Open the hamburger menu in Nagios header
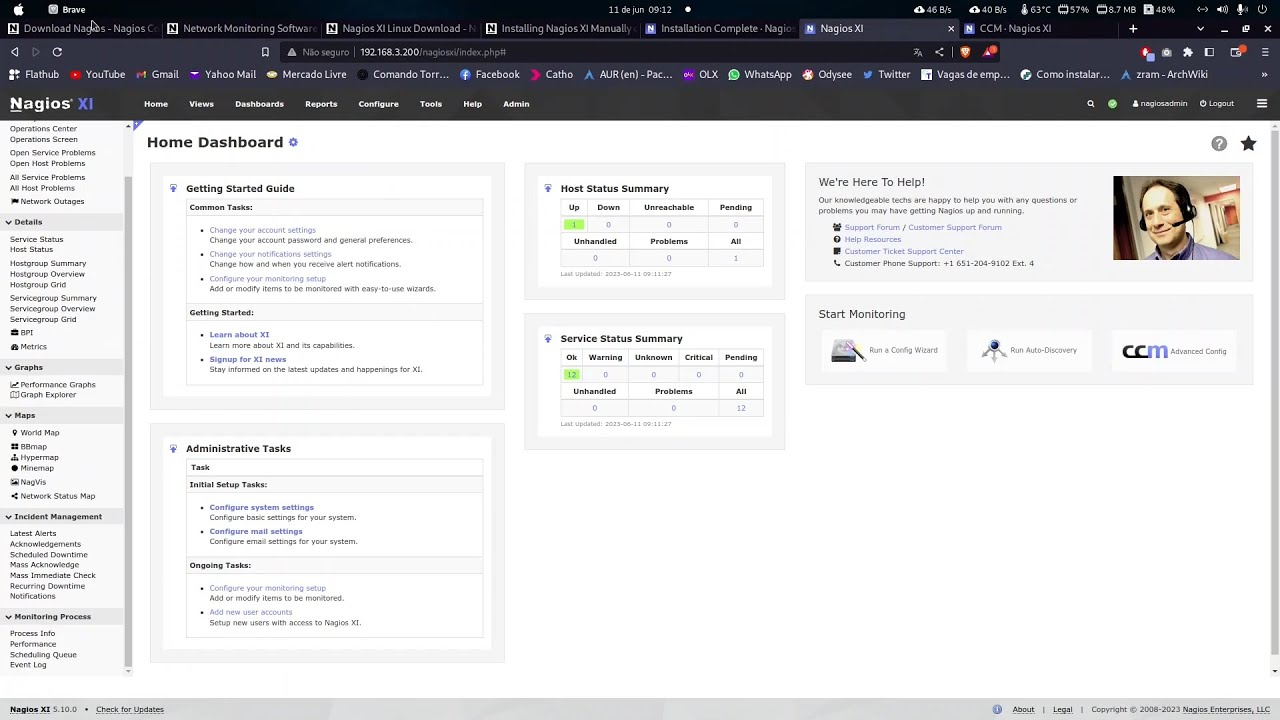This screenshot has width=1280, height=720. (x=1262, y=104)
